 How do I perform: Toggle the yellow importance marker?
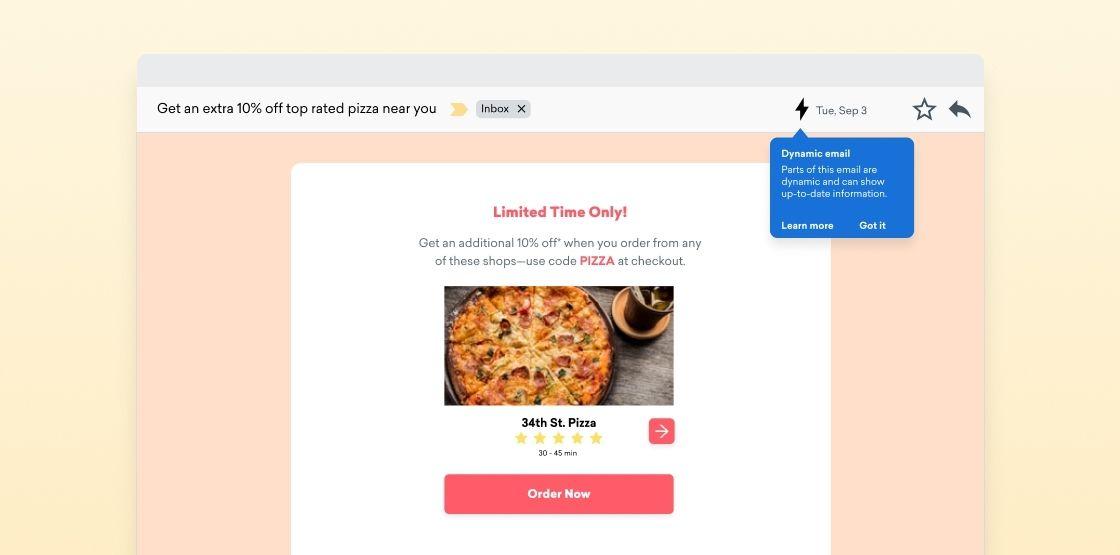click(x=459, y=110)
